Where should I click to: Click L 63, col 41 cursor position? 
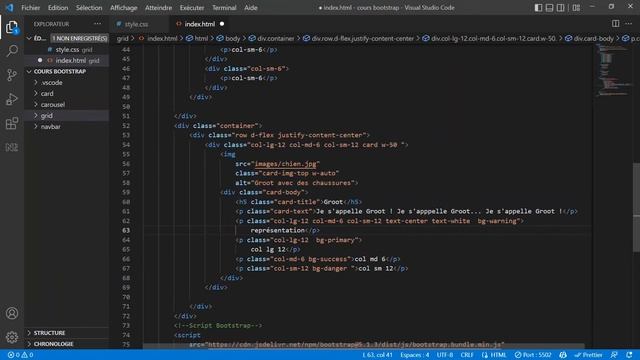(x=377, y=355)
